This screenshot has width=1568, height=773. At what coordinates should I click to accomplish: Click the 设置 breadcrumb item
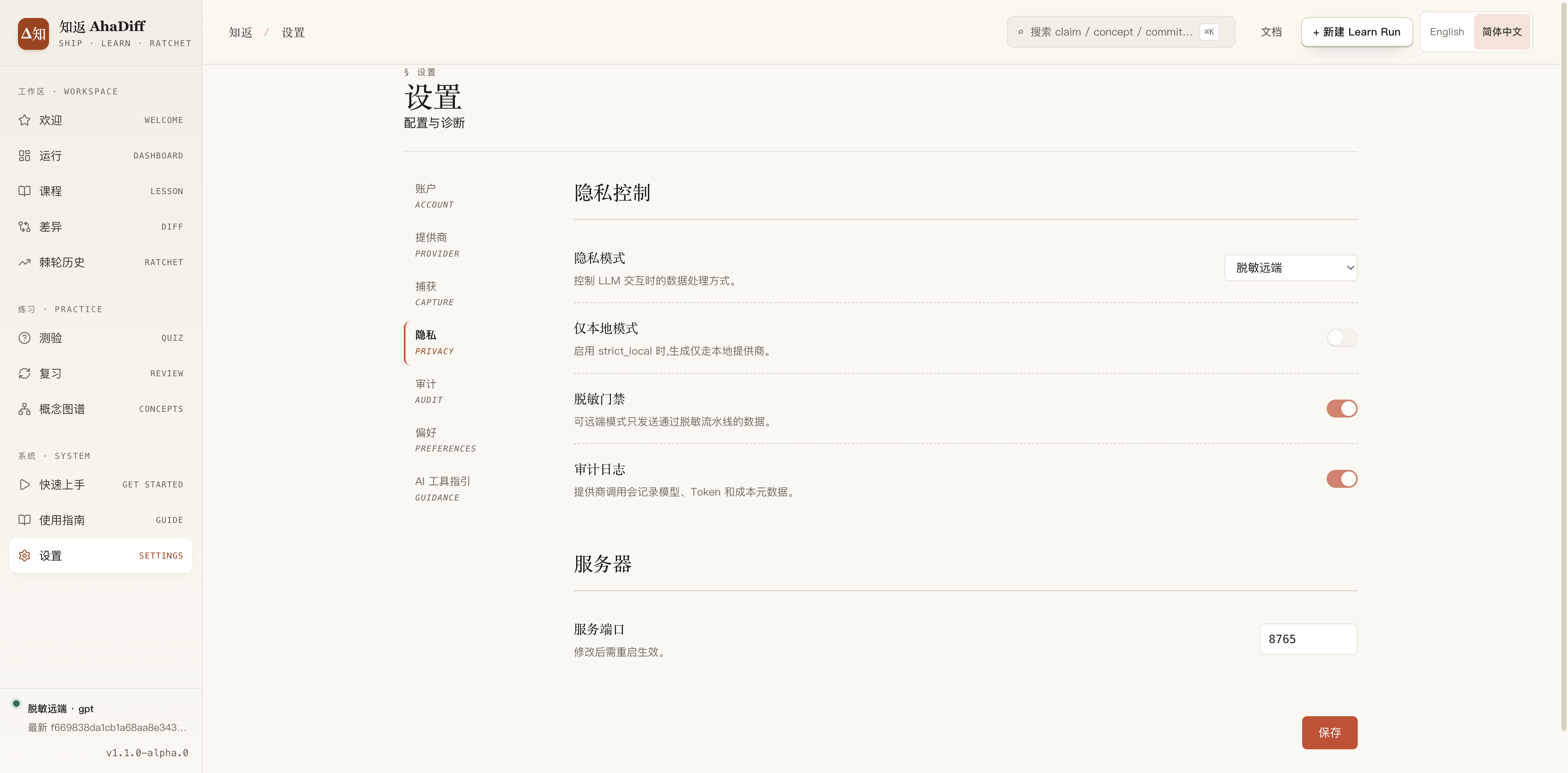point(294,32)
